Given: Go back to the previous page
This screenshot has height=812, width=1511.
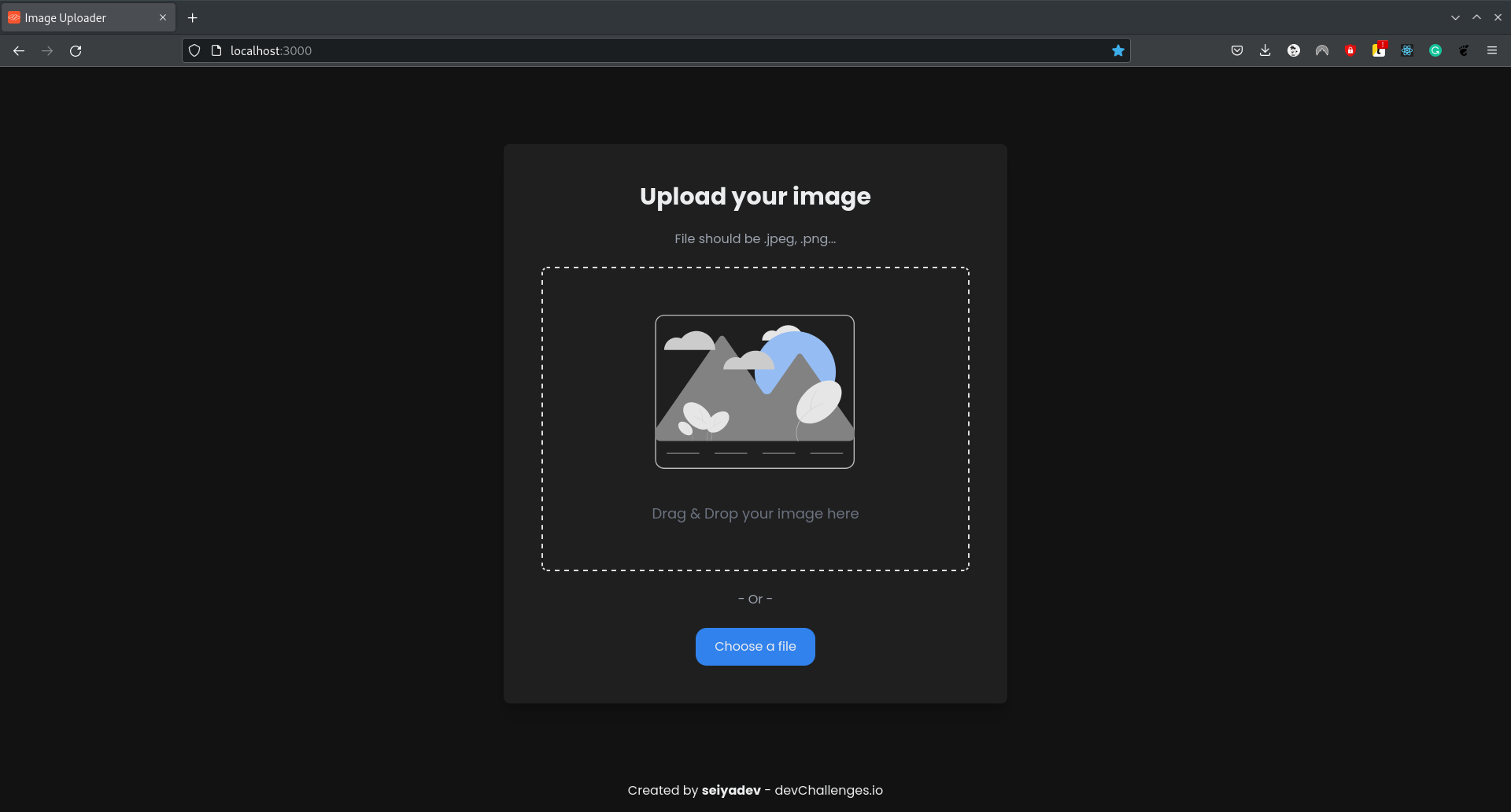Looking at the screenshot, I should pyautogui.click(x=19, y=50).
